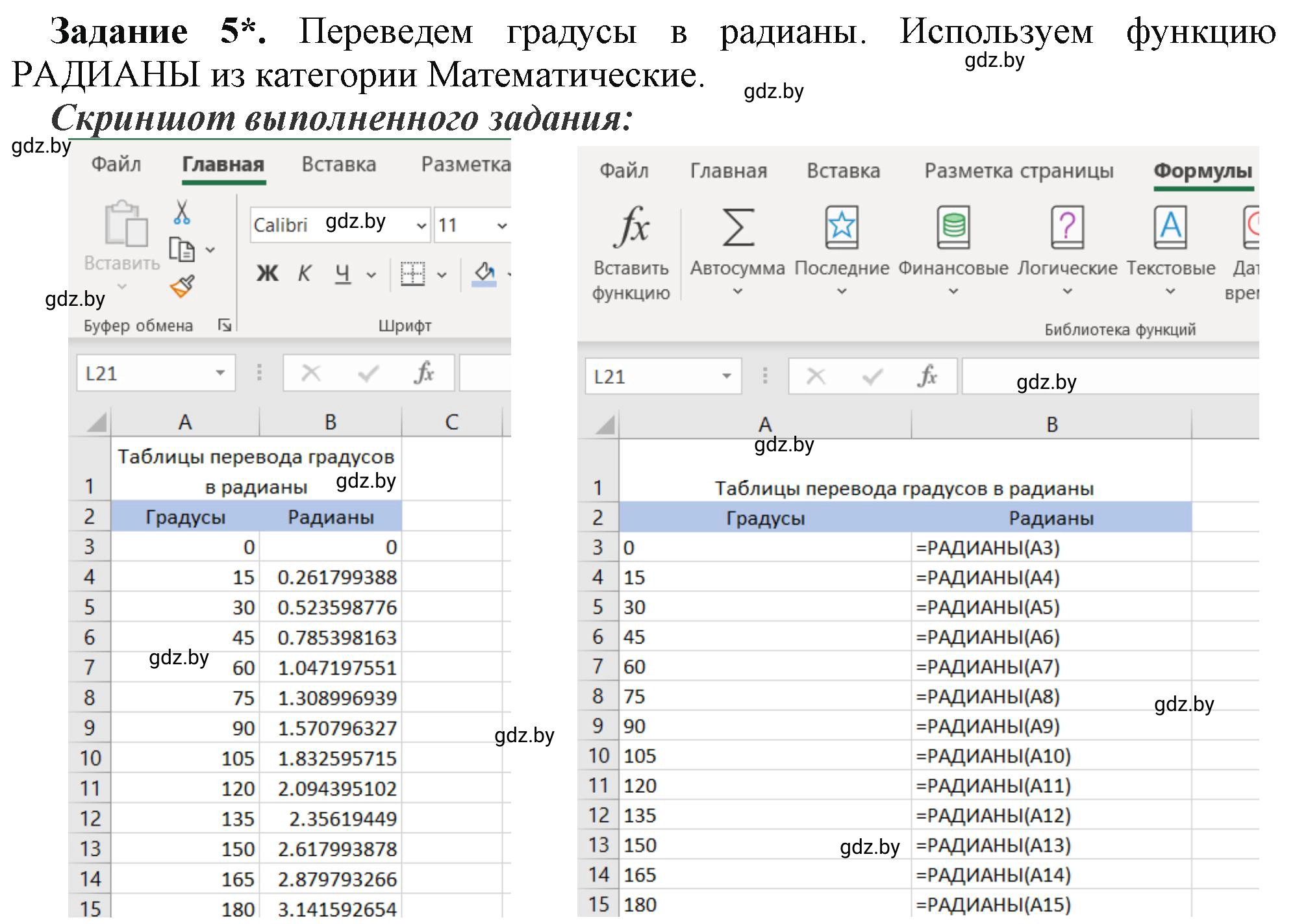Select cell with =РАДИАНЫ(A10)
1295x924 pixels.
pos(1052,756)
